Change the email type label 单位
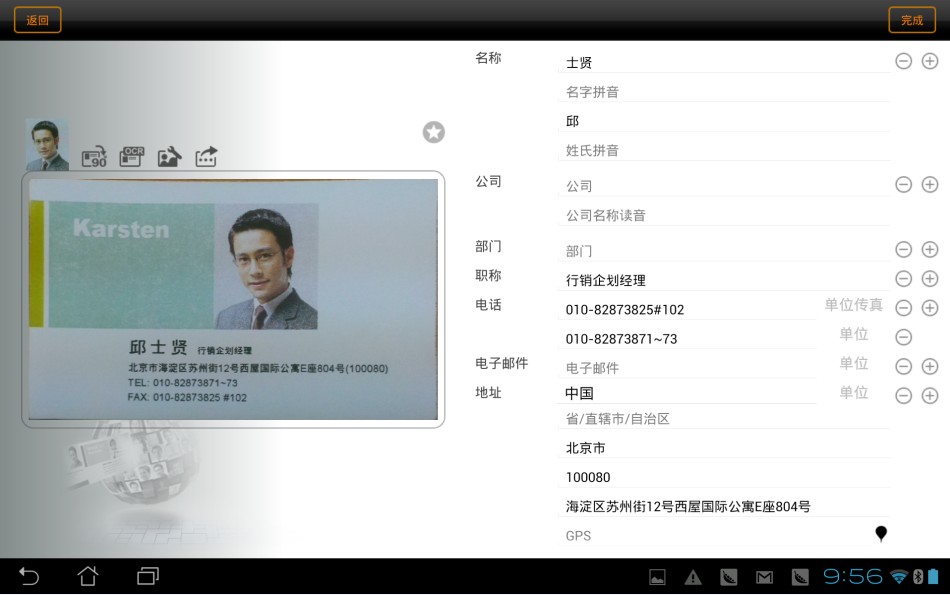Viewport: 950px width, 595px height. click(x=853, y=364)
